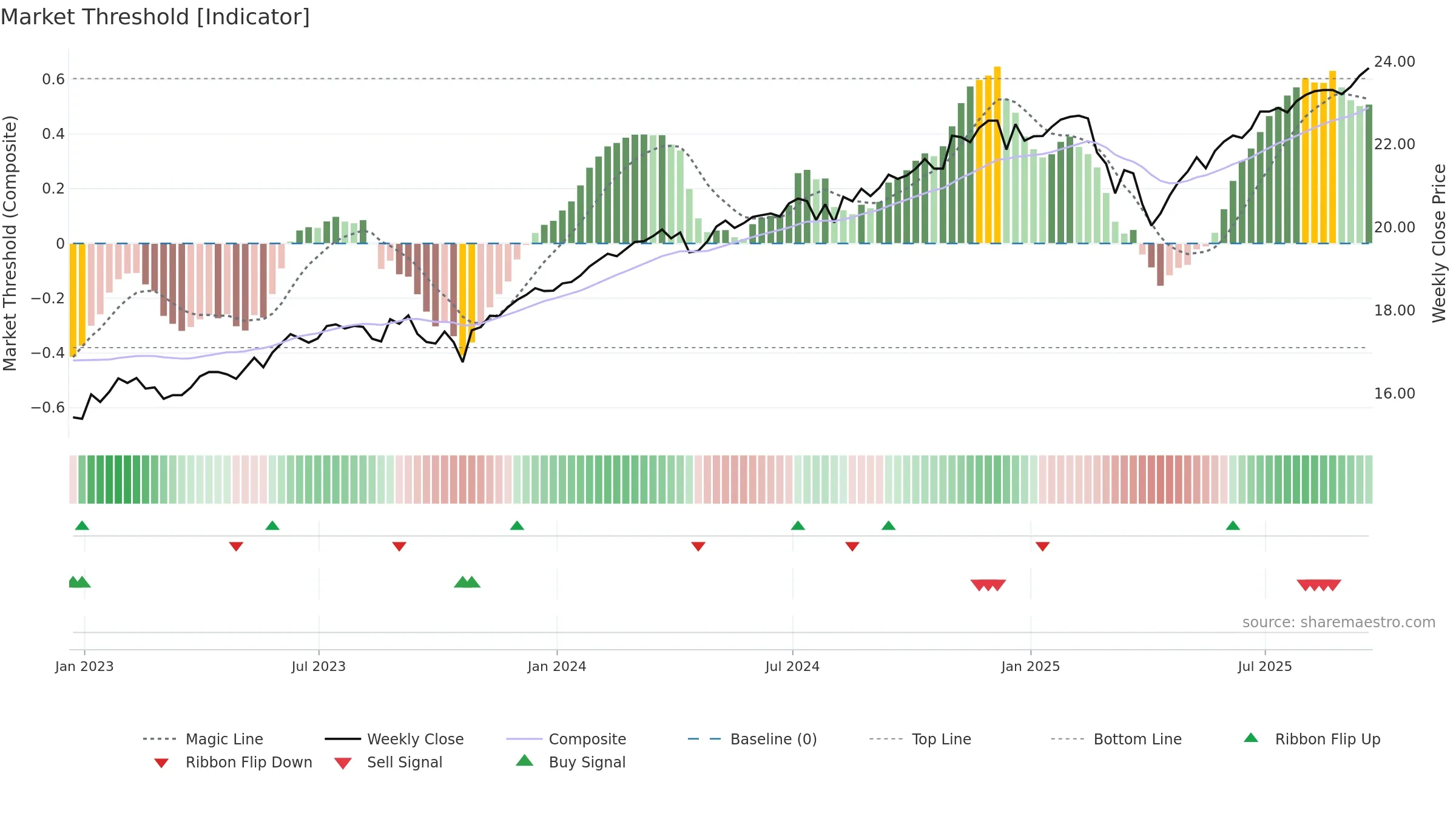Click the source: sharemaestro.com text
The width and height of the screenshot is (1456, 819).
[1339, 622]
